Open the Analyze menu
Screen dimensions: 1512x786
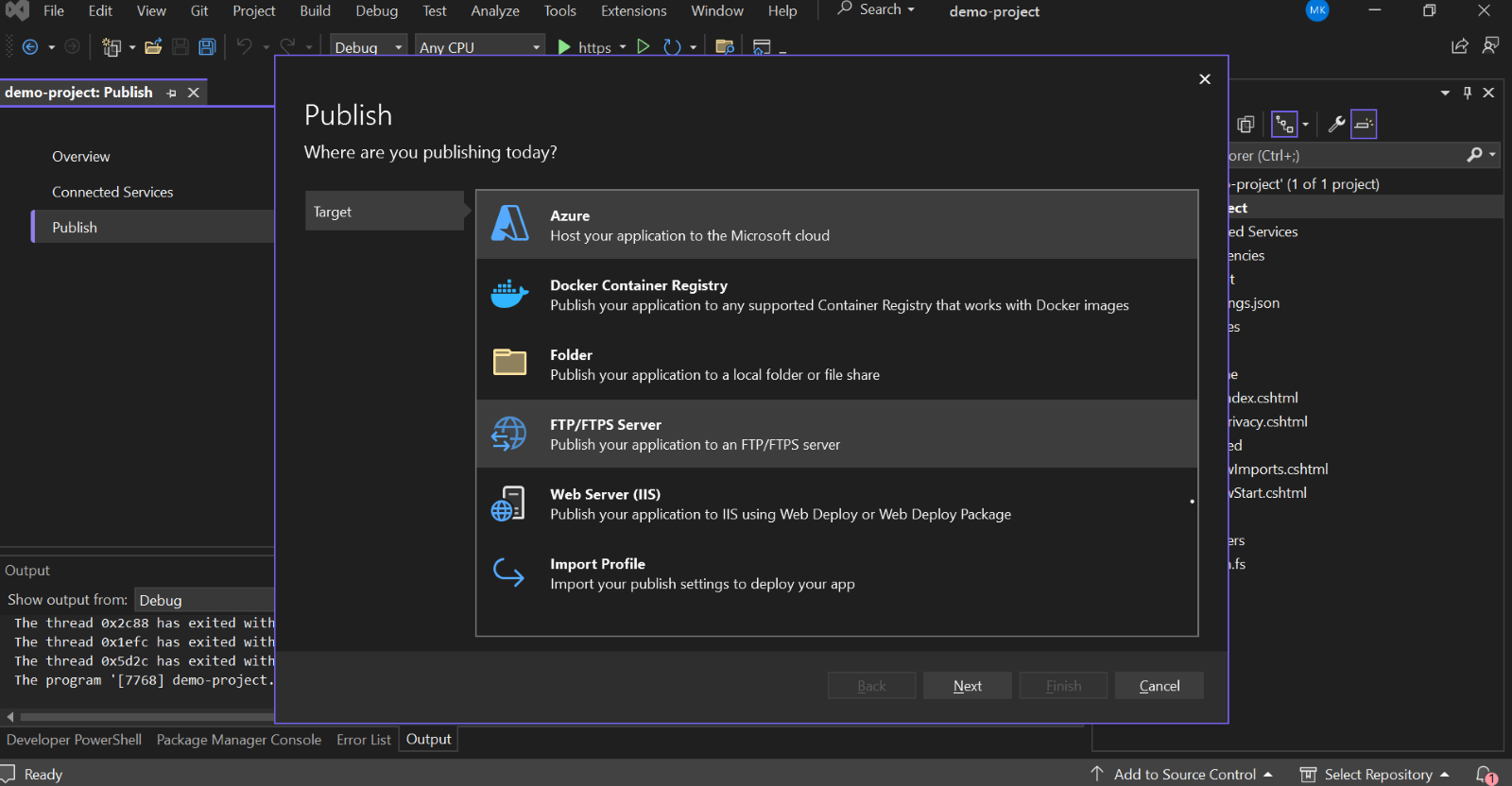[x=495, y=11]
